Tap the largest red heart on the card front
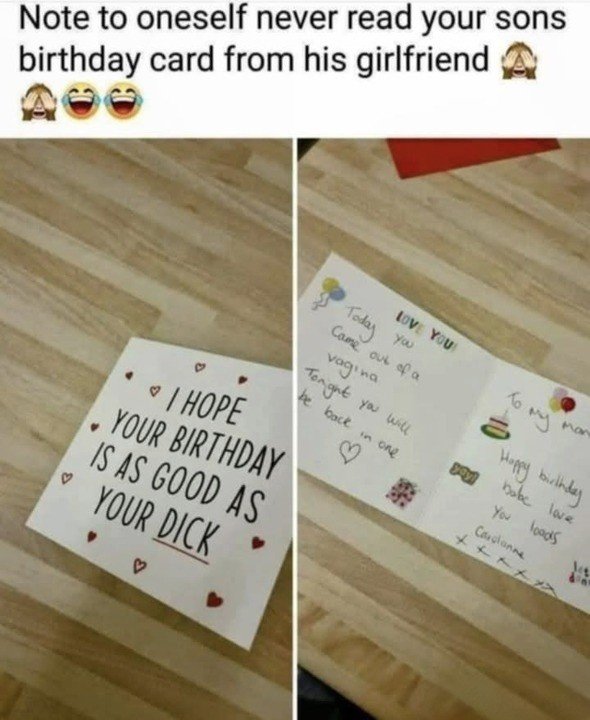 [214, 599]
